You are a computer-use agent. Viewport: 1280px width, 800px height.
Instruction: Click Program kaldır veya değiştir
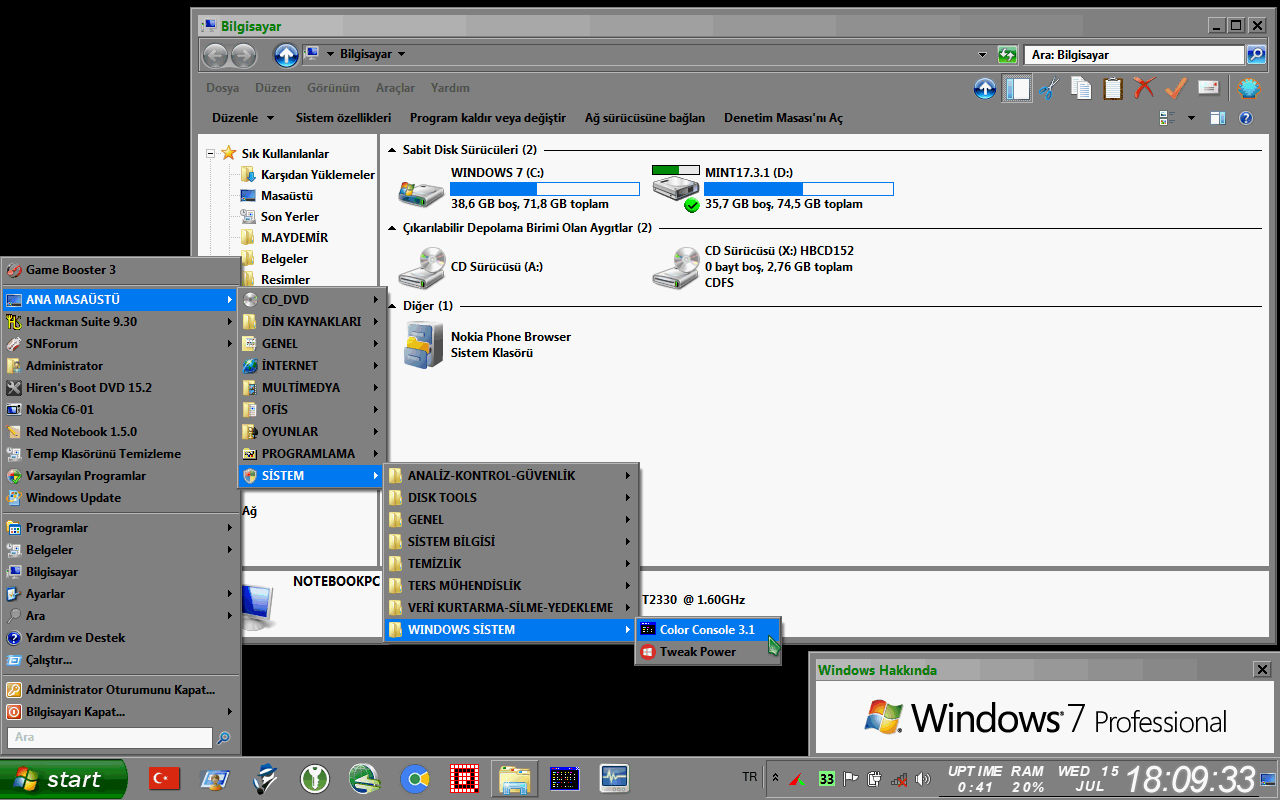tap(488, 118)
